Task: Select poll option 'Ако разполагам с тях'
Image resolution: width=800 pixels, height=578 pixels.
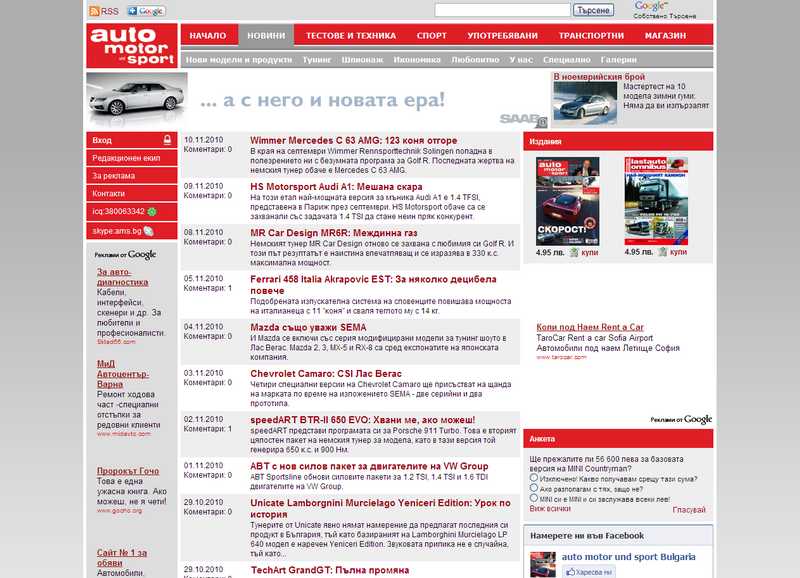Action: point(534,488)
